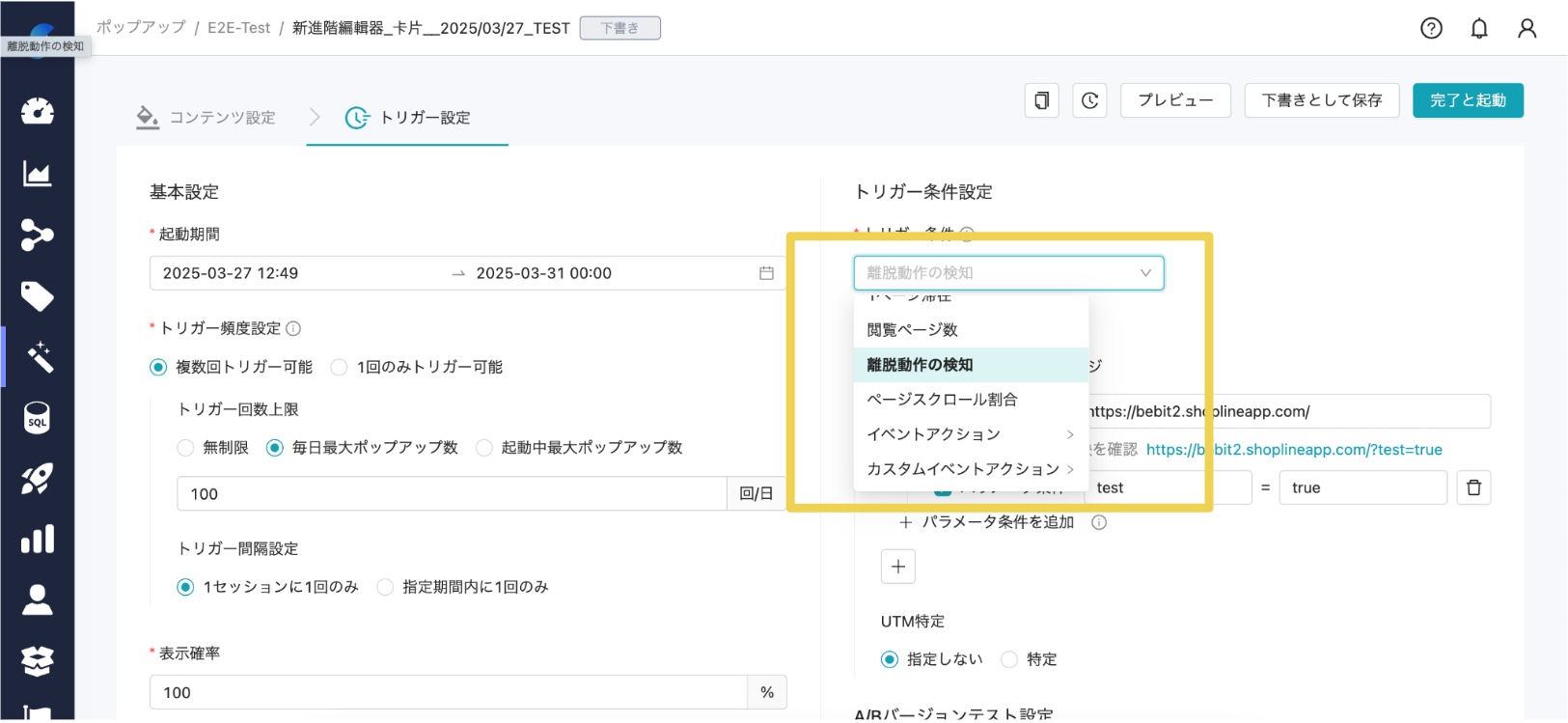Select 無制限 radio option
The image size is (1568, 723).
click(185, 448)
